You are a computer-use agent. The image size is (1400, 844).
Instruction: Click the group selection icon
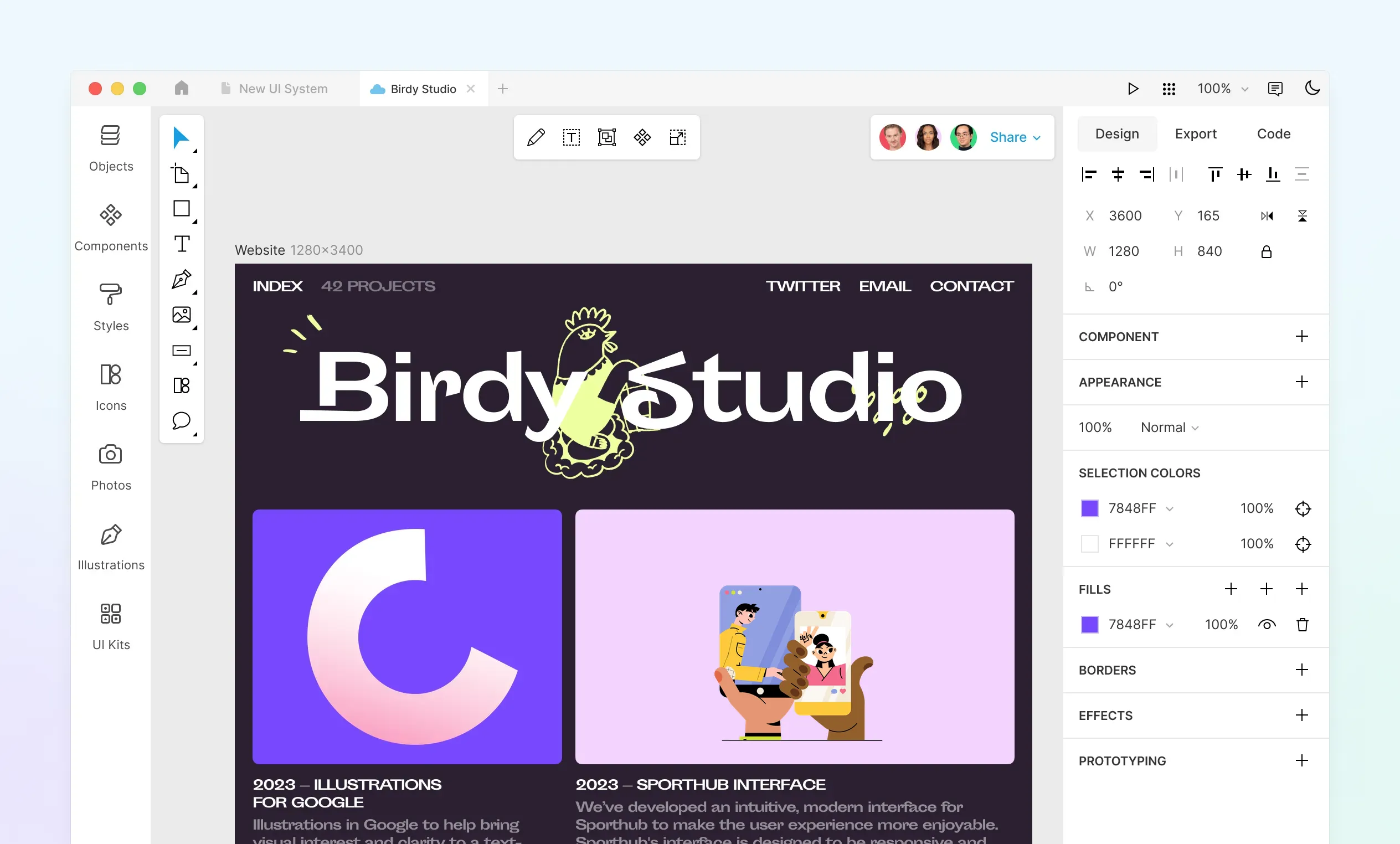(607, 137)
